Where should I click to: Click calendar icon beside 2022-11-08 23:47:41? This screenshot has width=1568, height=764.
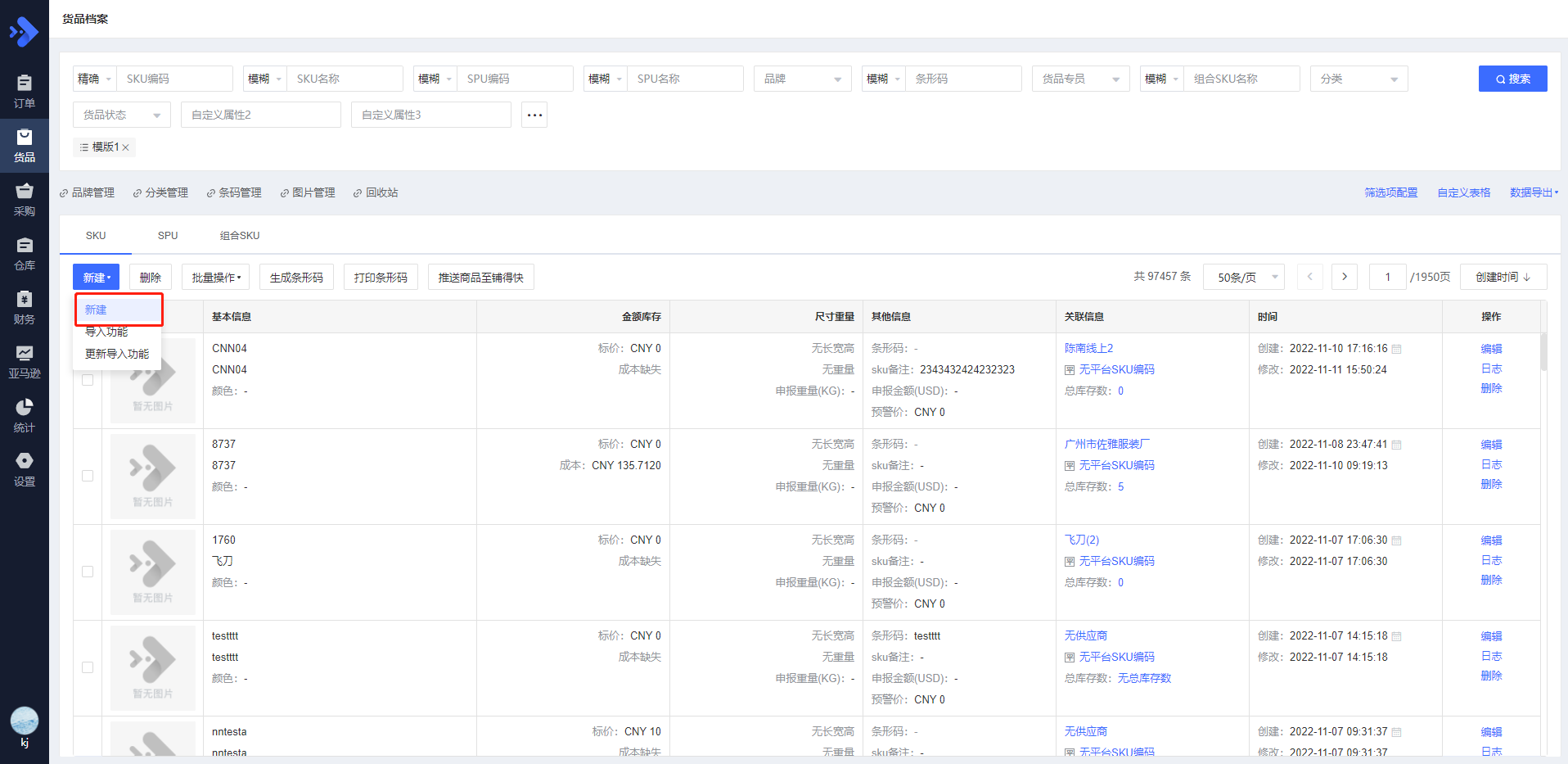[x=1397, y=445]
